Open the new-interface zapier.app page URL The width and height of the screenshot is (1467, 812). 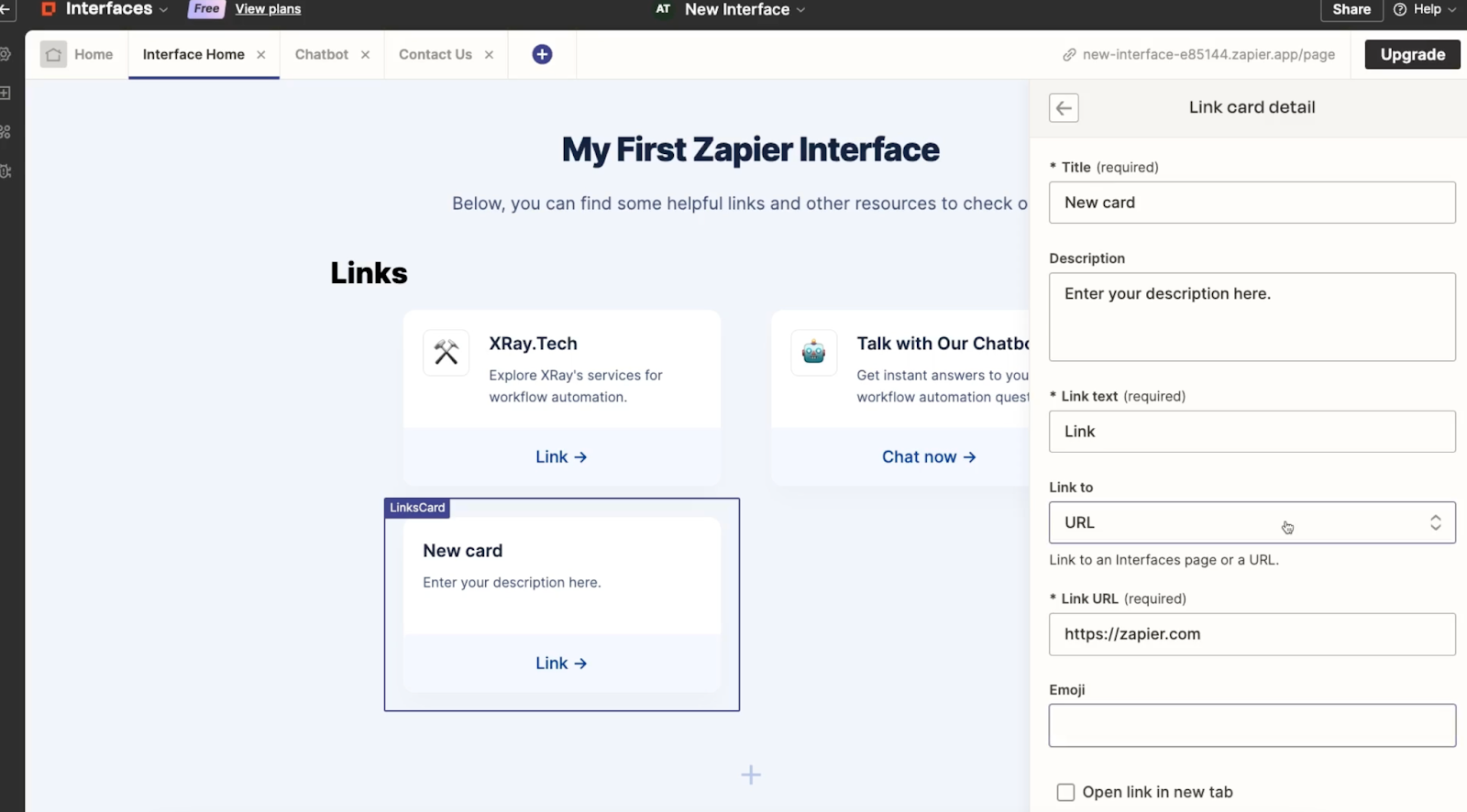(1208, 55)
